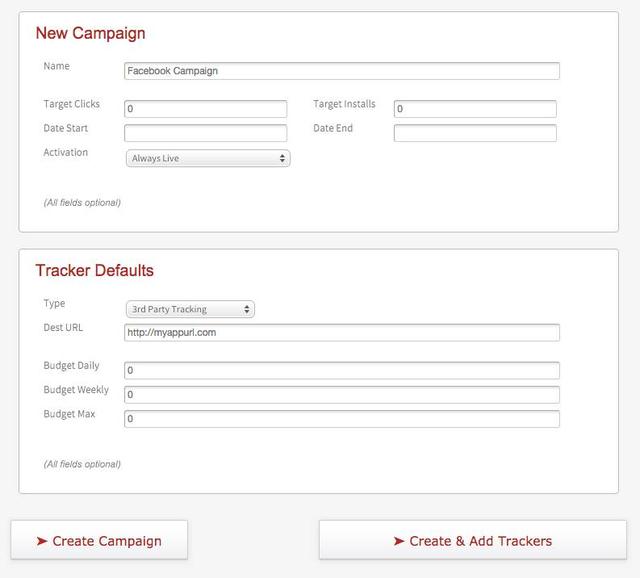
Task: Select the Date Start field
Action: (205, 133)
